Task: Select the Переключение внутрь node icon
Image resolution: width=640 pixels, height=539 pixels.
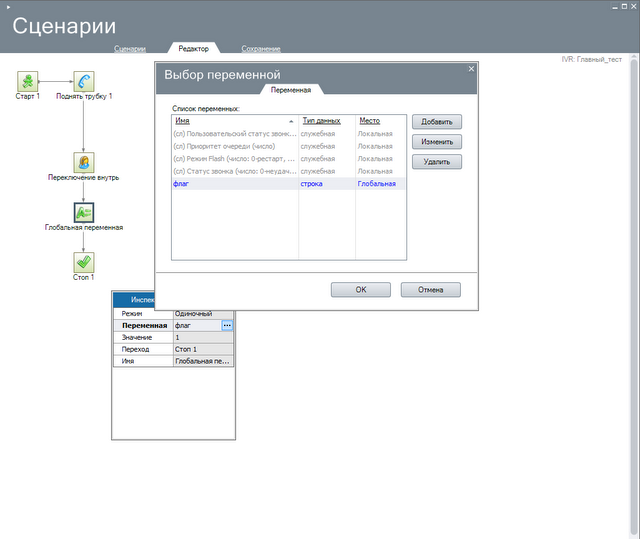Action: click(84, 162)
